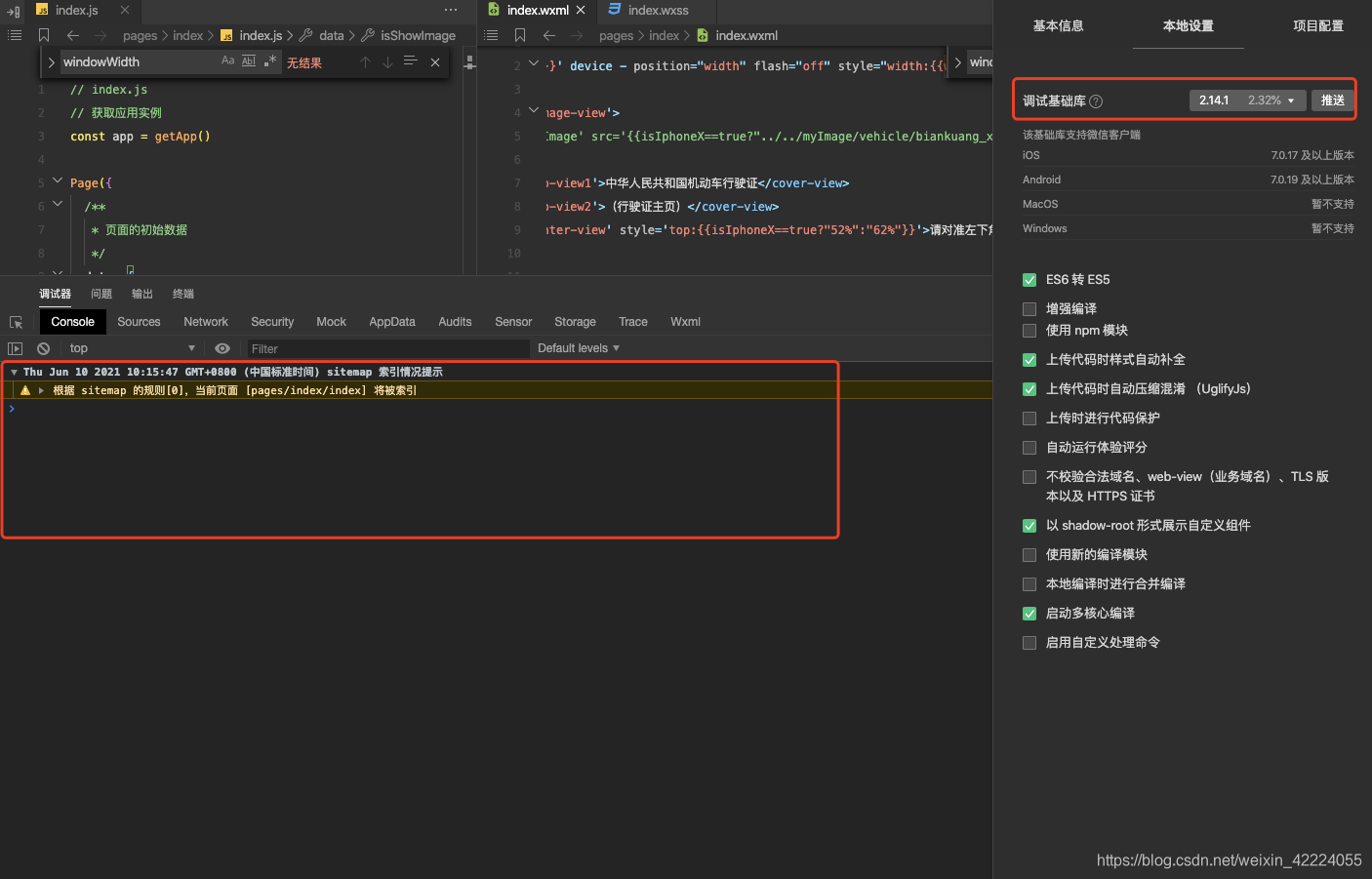Open the 终端 panel tab
Viewport: 1372px width, 879px height.
[x=183, y=294]
